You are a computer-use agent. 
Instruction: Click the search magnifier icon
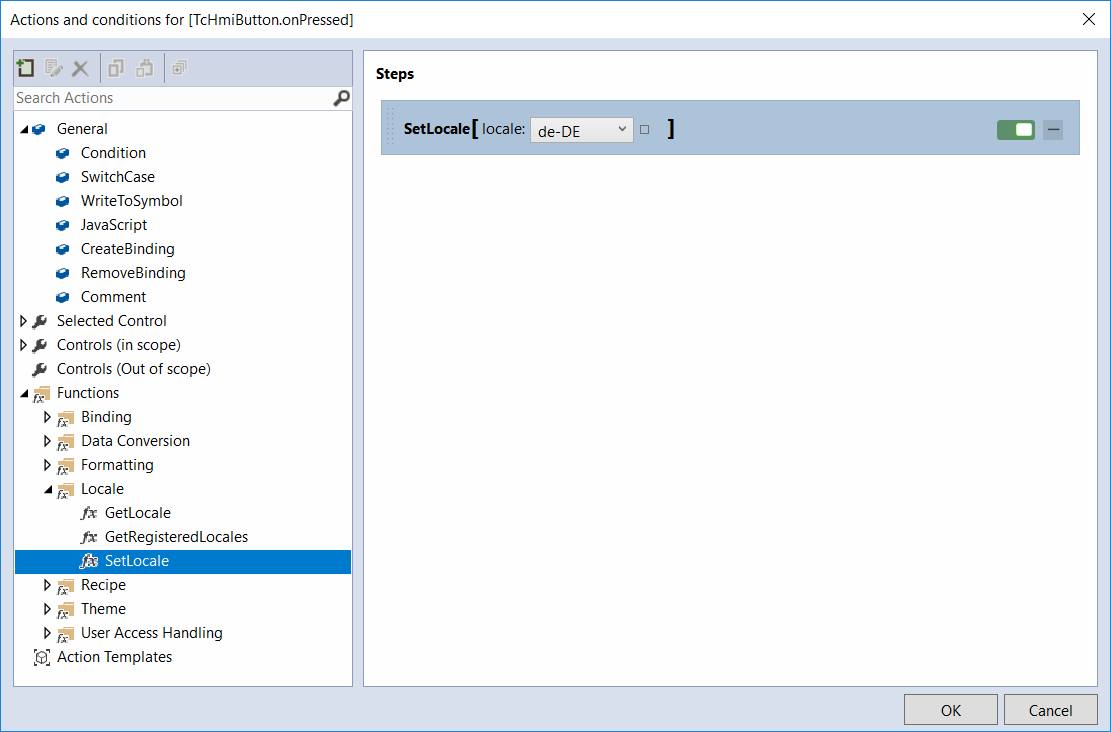tap(342, 98)
